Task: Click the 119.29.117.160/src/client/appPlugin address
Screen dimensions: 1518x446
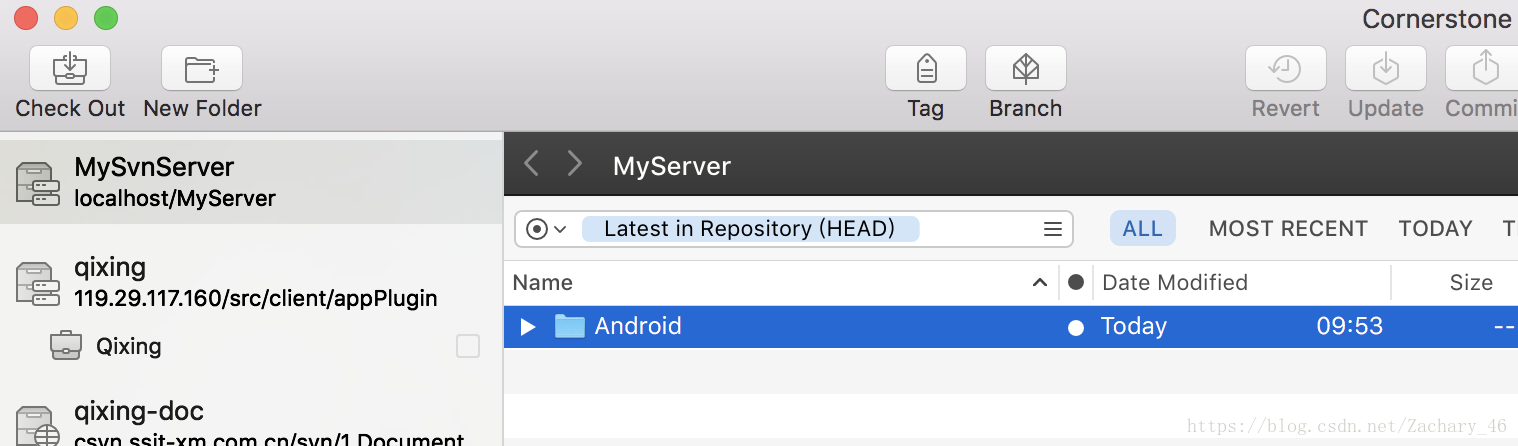Action: [256, 298]
